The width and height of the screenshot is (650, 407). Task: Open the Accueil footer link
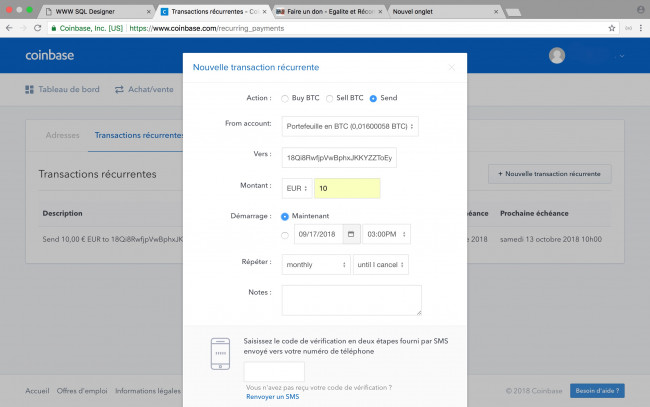coord(37,391)
